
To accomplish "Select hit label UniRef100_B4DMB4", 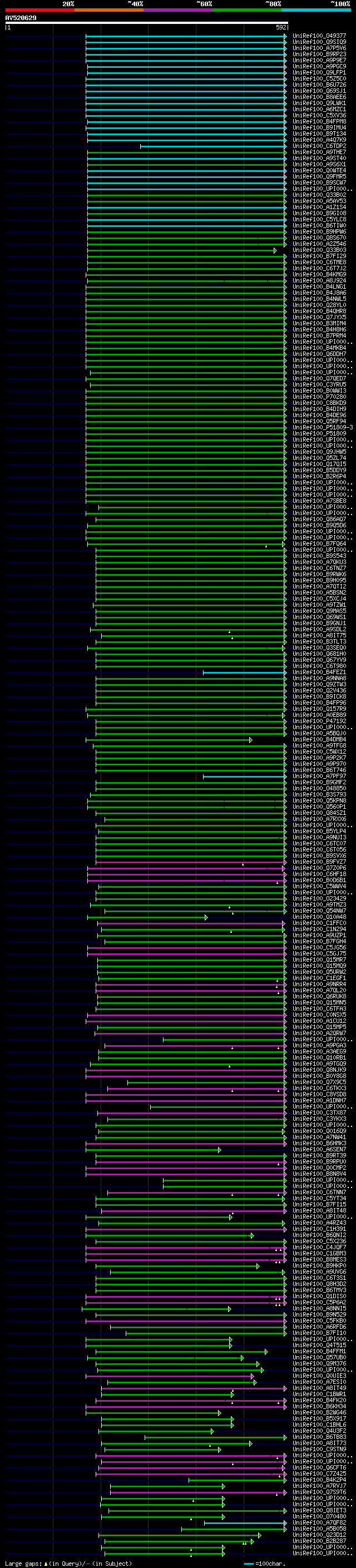I will point(319,740).
